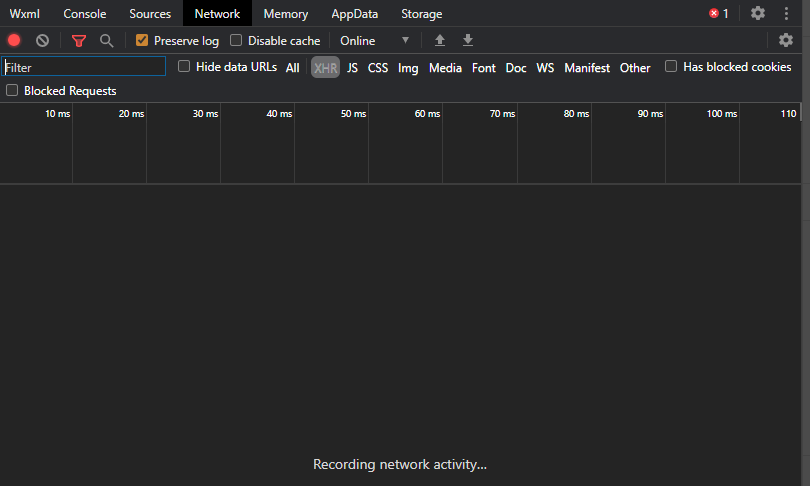The height and width of the screenshot is (486, 810).
Task: Open the Online throttling dropdown
Action: 375,41
